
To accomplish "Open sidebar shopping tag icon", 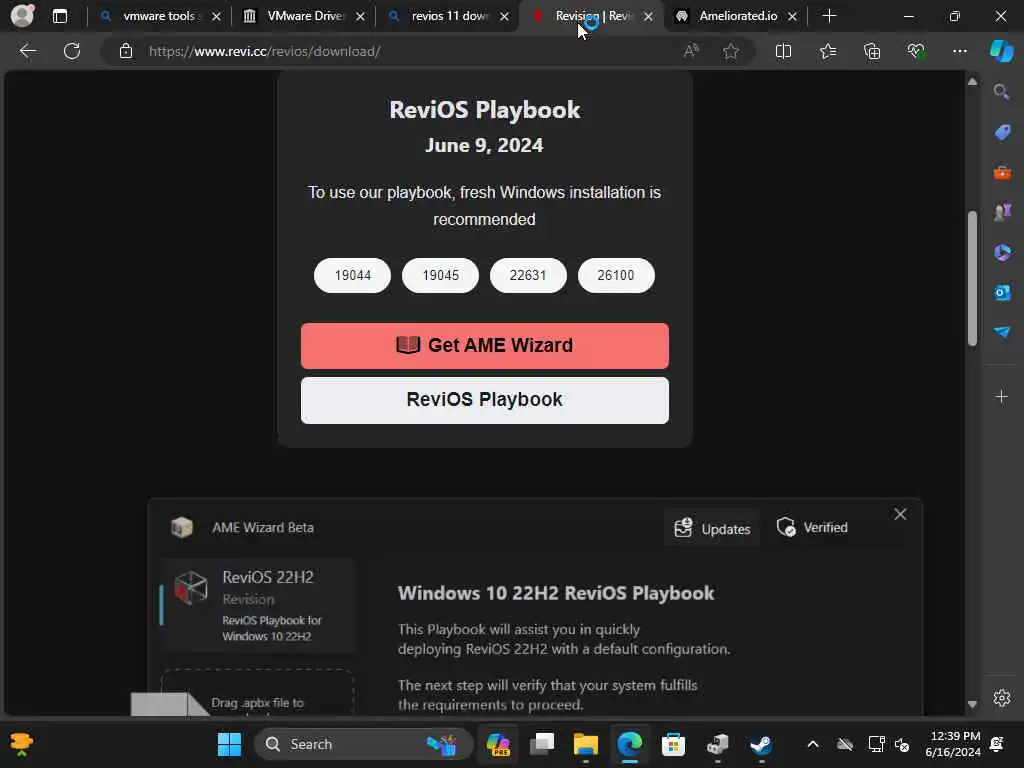I will coord(1002,132).
